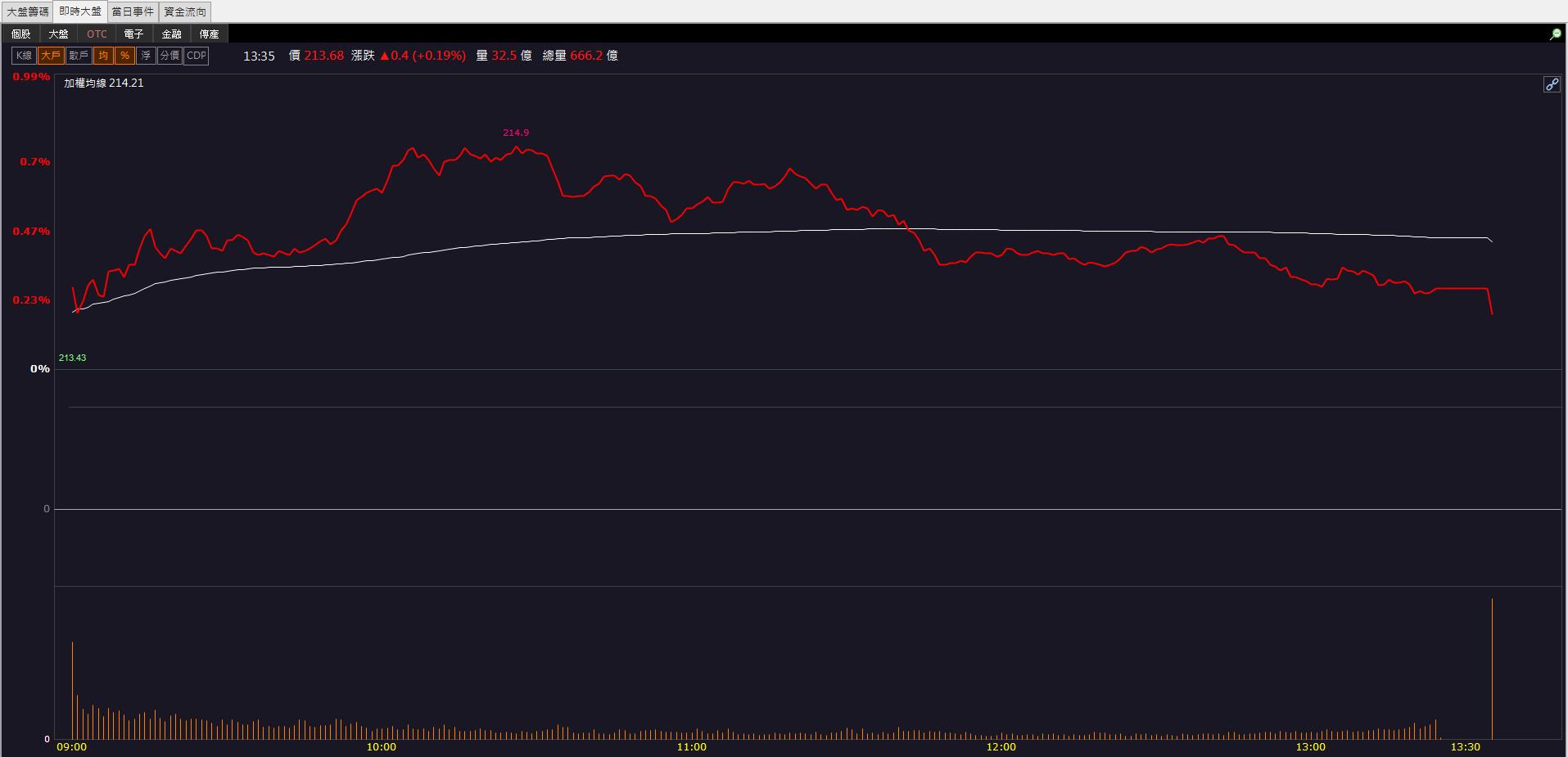This screenshot has width=1568, height=757.
Task: Click the 213.43 low price marker
Action: pyautogui.click(x=72, y=358)
